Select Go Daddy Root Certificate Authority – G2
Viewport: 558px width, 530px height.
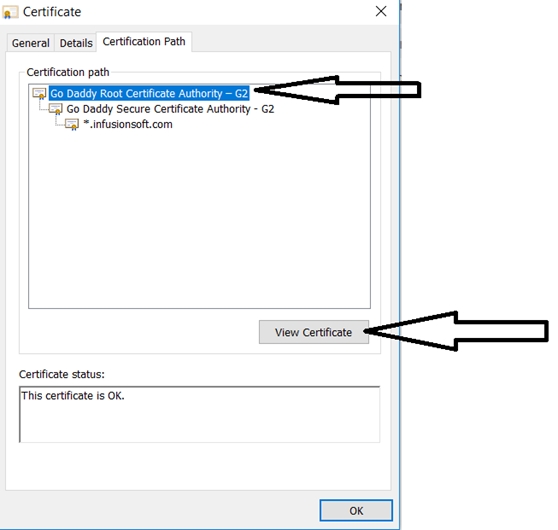pyautogui.click(x=149, y=93)
